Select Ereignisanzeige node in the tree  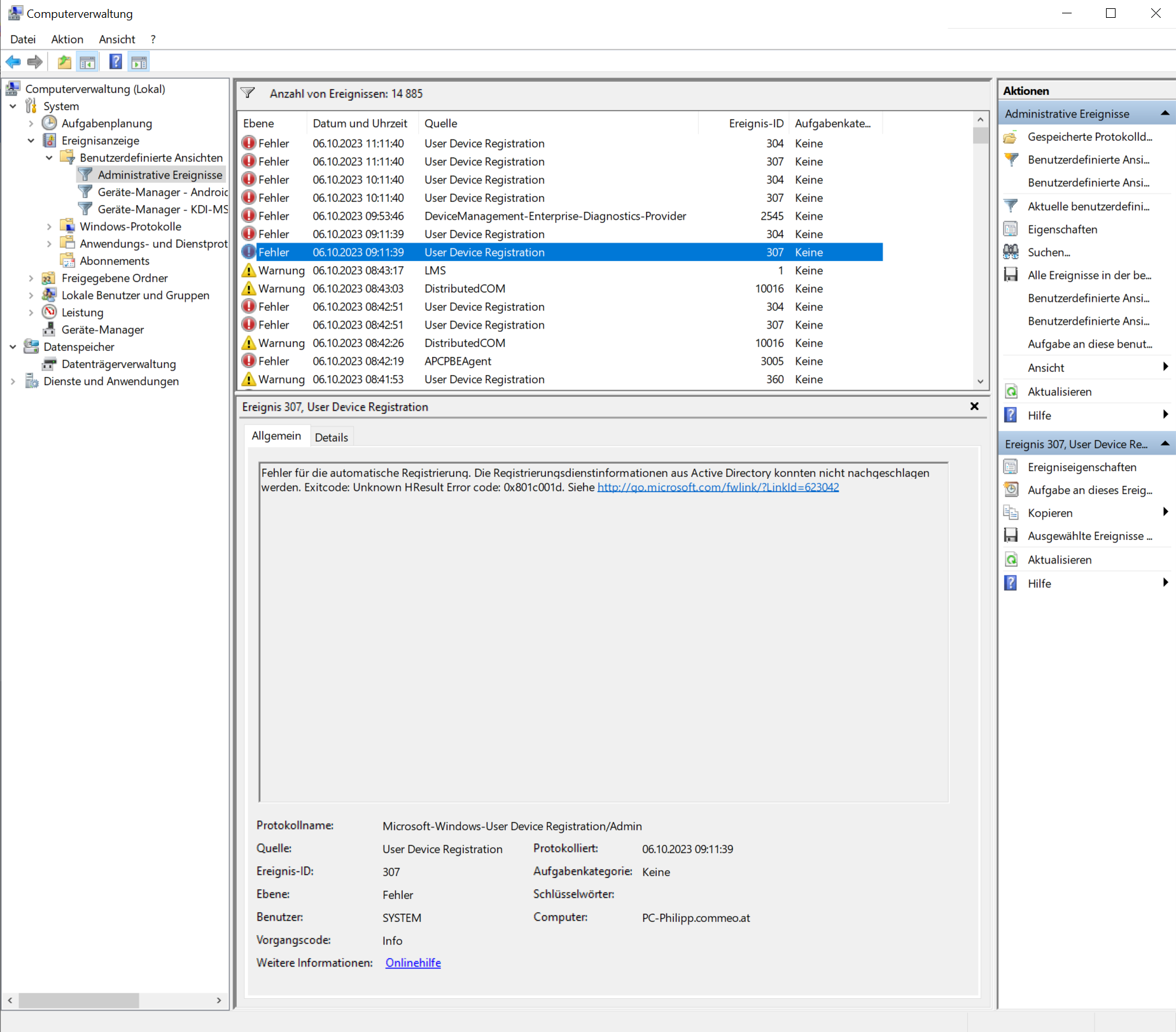point(101,140)
